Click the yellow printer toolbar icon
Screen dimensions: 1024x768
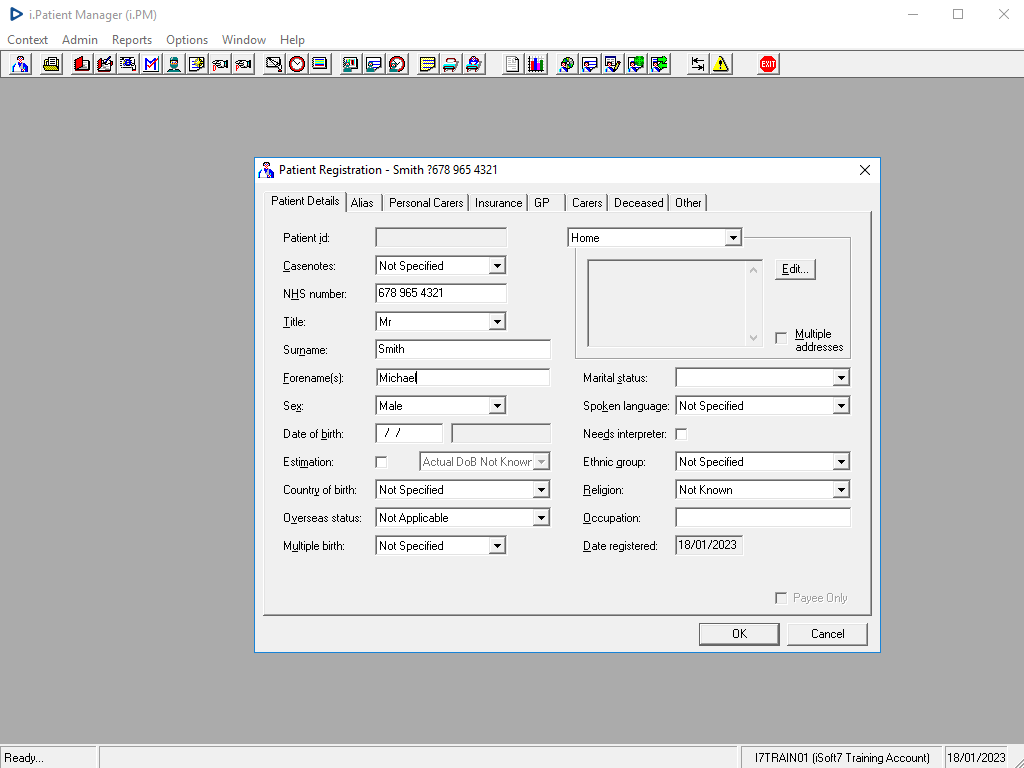51,64
